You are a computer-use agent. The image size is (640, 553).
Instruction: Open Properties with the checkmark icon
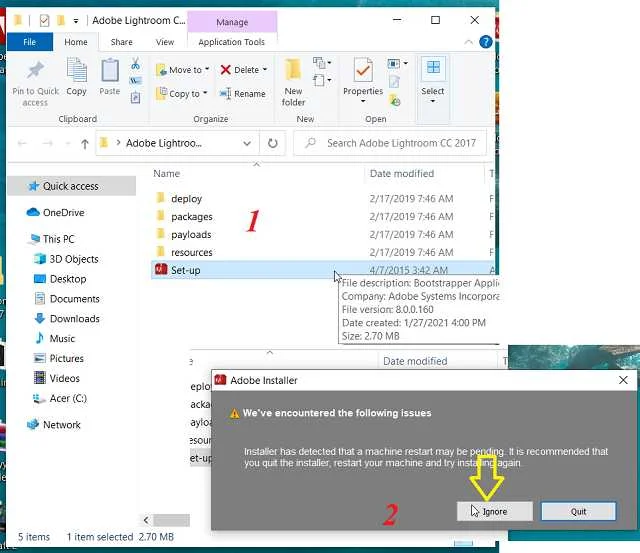click(x=362, y=72)
